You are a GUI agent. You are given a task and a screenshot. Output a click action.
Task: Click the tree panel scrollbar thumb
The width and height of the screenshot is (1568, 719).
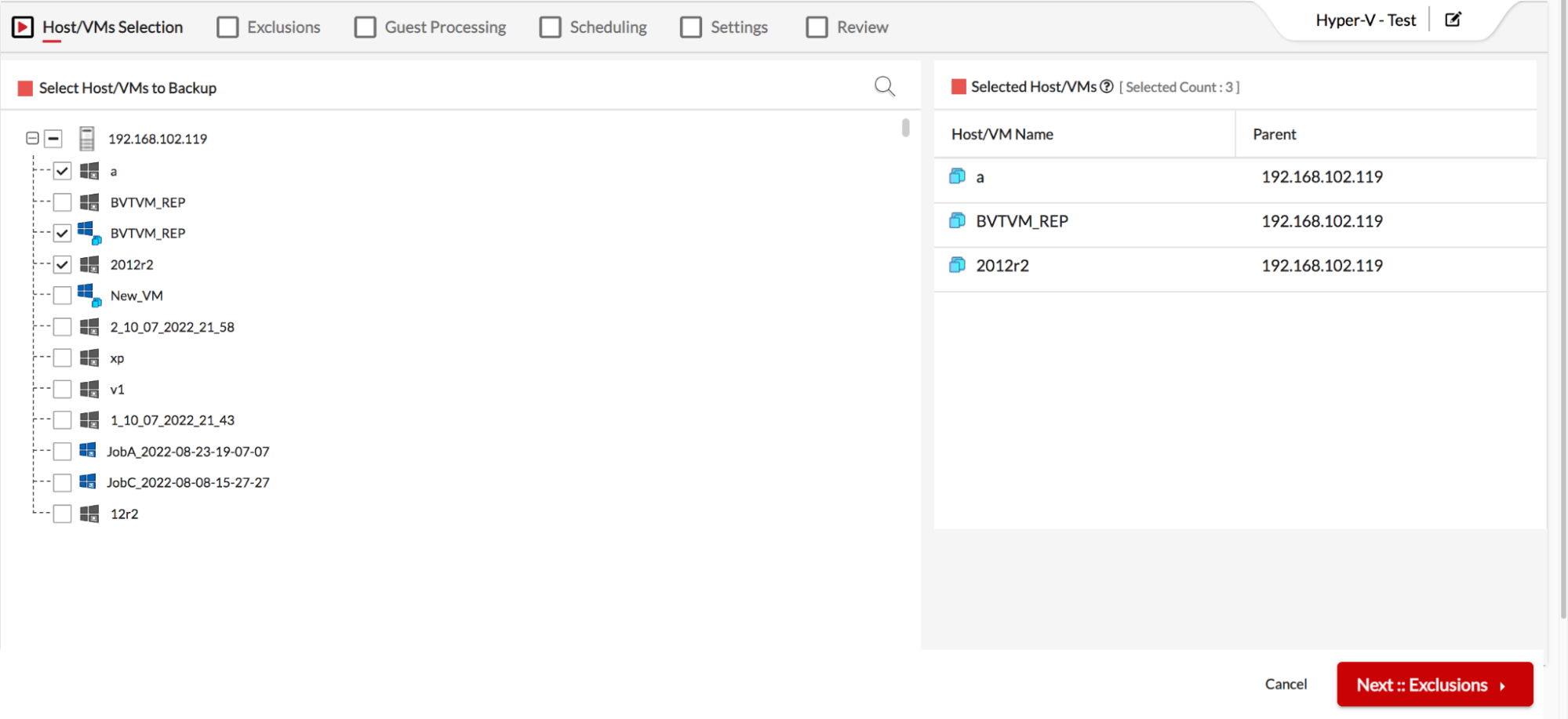(905, 127)
